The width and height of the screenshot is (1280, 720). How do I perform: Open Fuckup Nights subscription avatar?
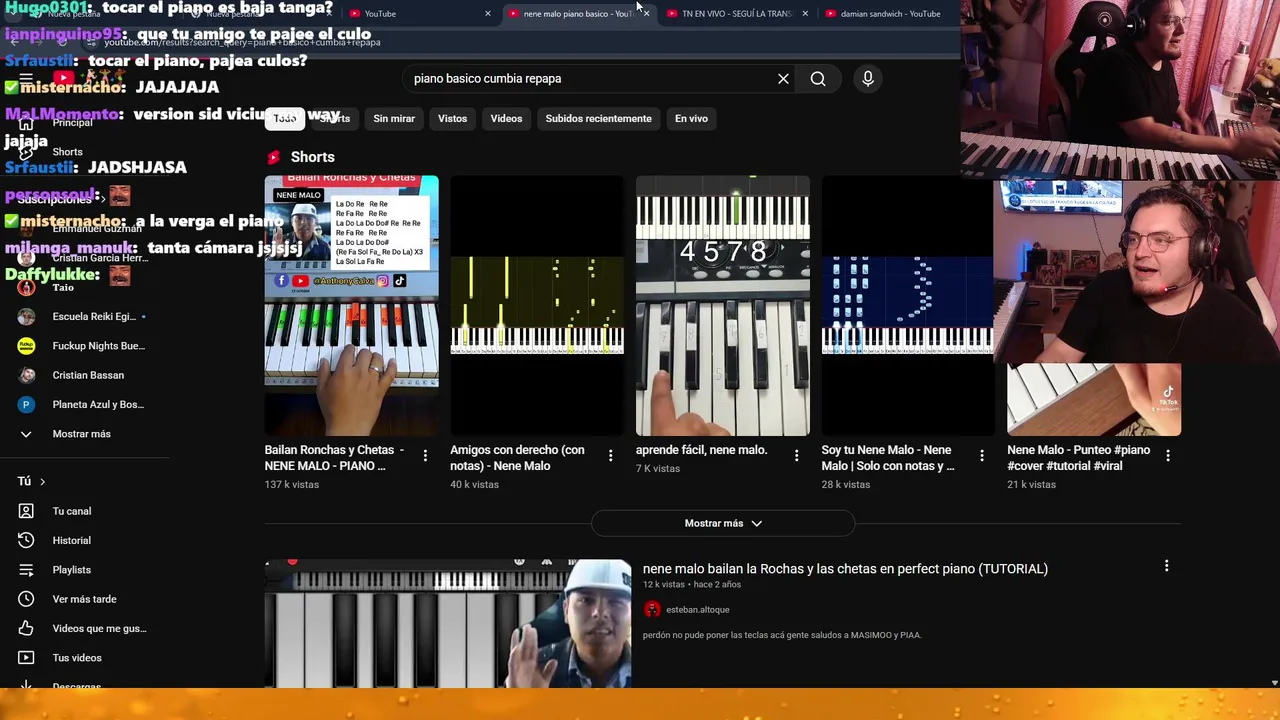click(x=26, y=346)
